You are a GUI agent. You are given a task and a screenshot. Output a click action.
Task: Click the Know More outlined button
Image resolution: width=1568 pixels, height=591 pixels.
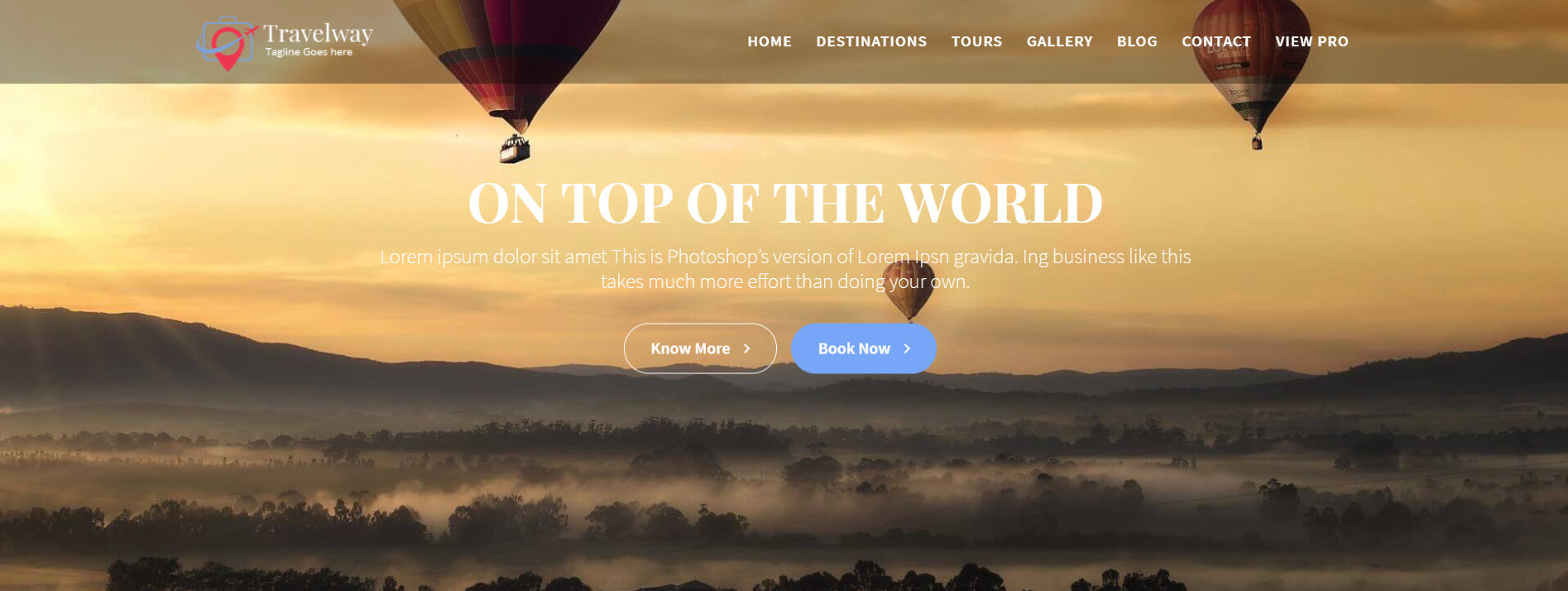click(x=700, y=348)
